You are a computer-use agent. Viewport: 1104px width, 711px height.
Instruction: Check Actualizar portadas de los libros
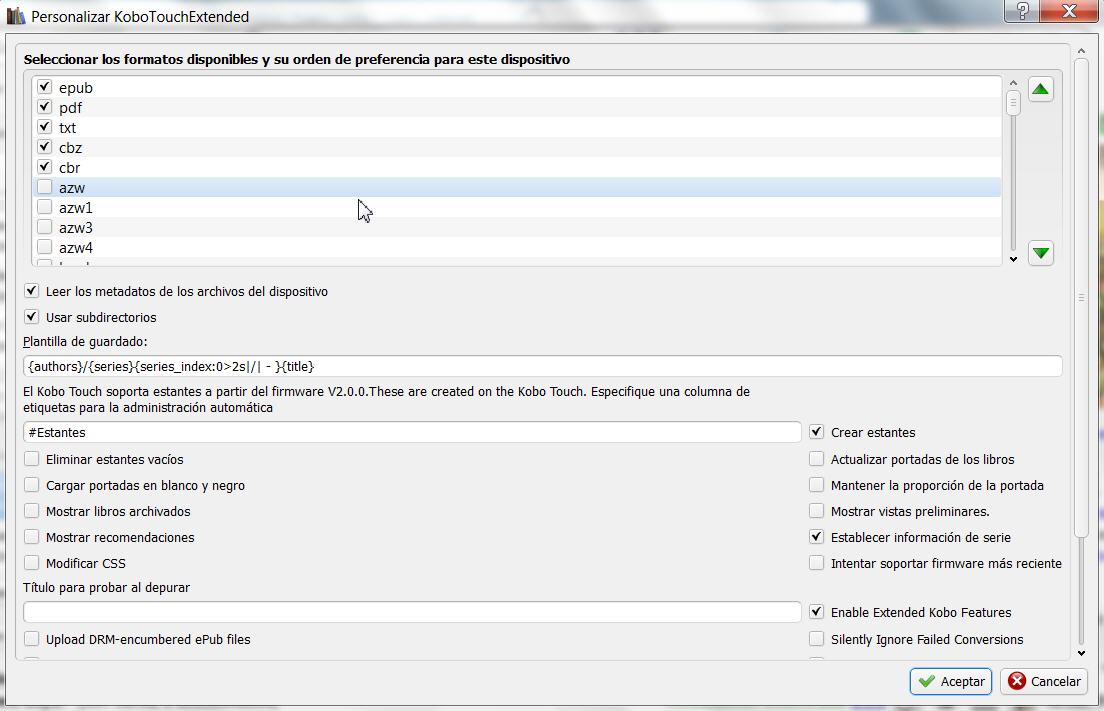click(817, 459)
